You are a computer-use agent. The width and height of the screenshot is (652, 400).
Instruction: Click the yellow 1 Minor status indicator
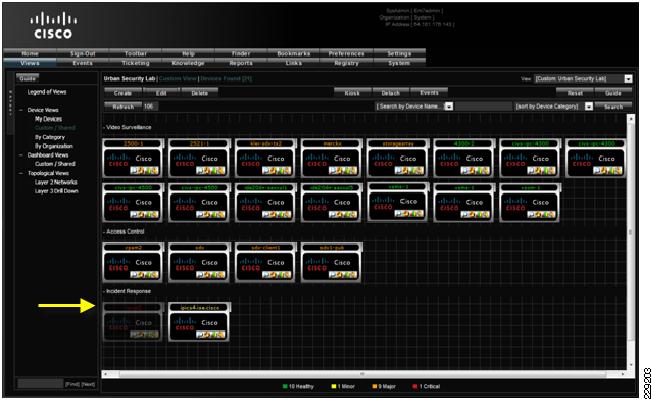[x=343, y=386]
